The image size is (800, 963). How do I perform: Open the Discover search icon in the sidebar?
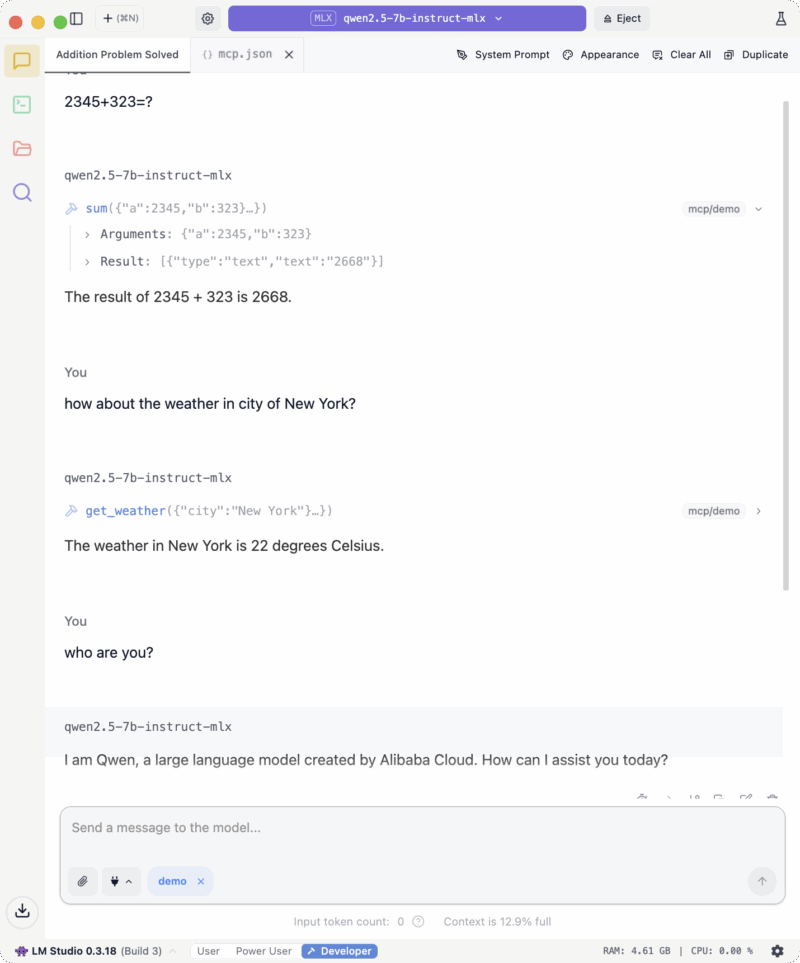(22, 192)
